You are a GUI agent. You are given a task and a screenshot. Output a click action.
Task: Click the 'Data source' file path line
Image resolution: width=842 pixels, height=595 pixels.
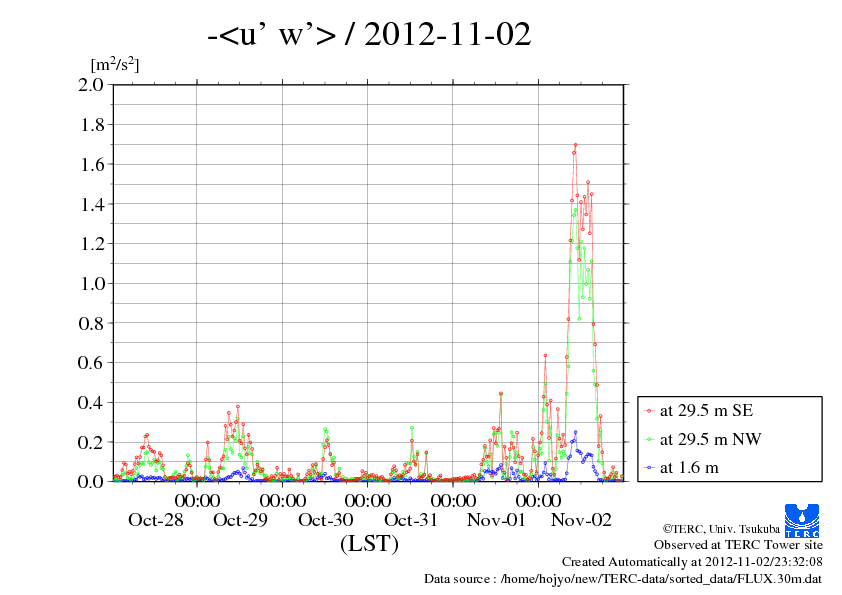click(623, 579)
